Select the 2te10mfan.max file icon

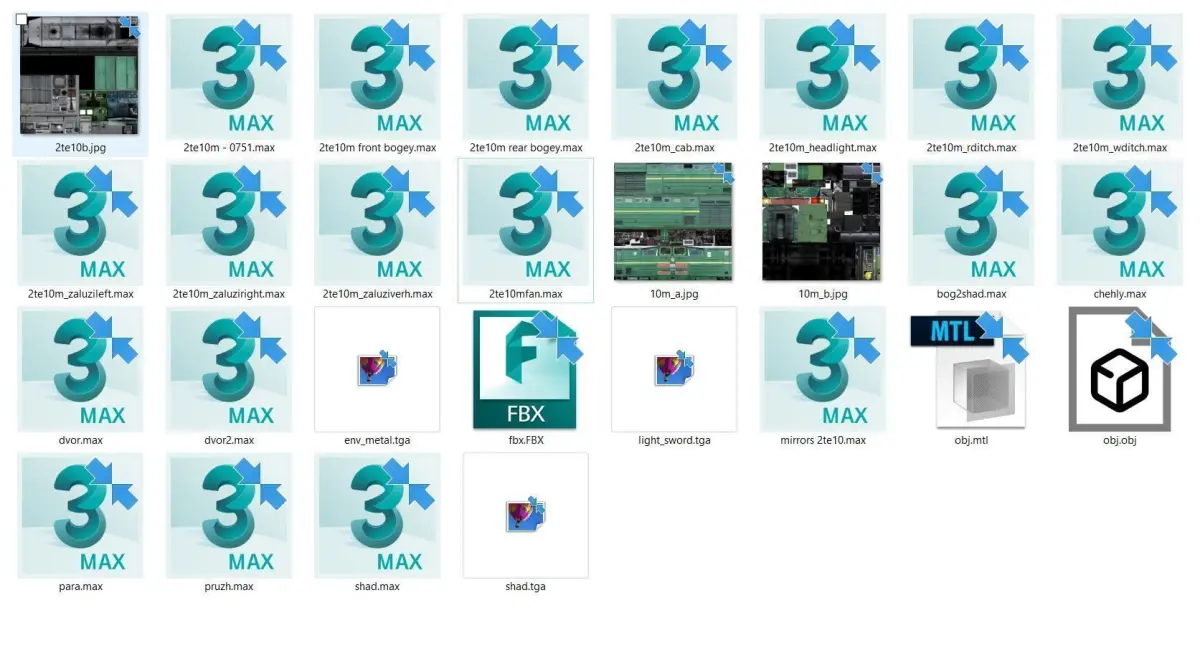(x=526, y=223)
